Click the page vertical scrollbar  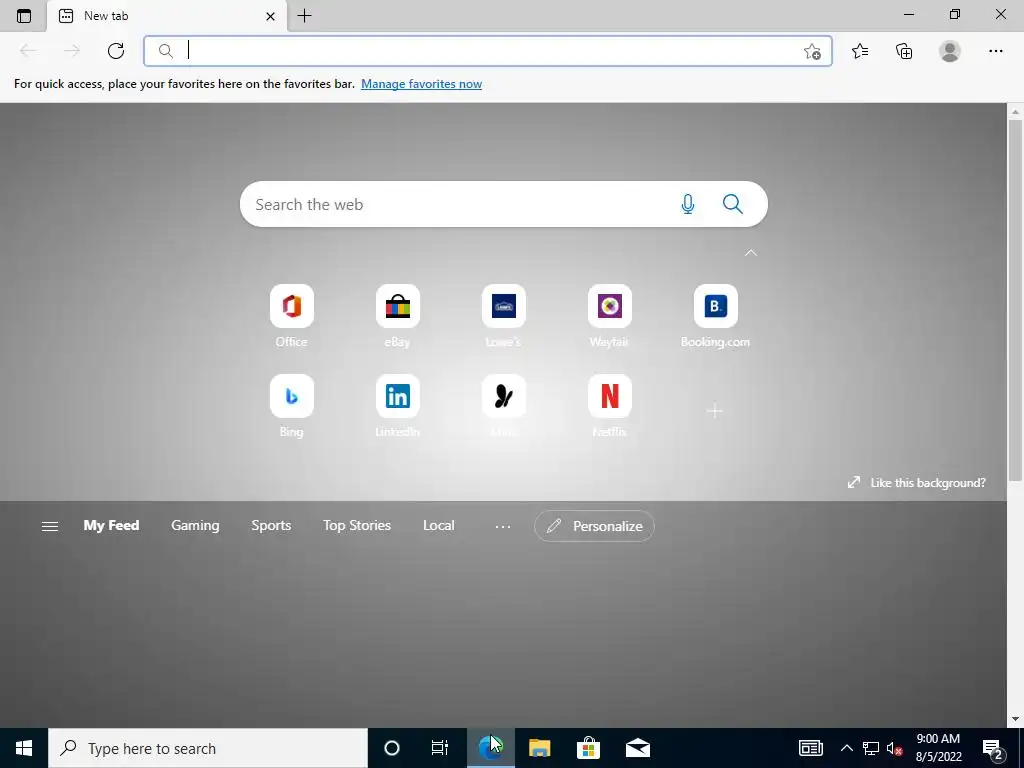coord(1015,300)
